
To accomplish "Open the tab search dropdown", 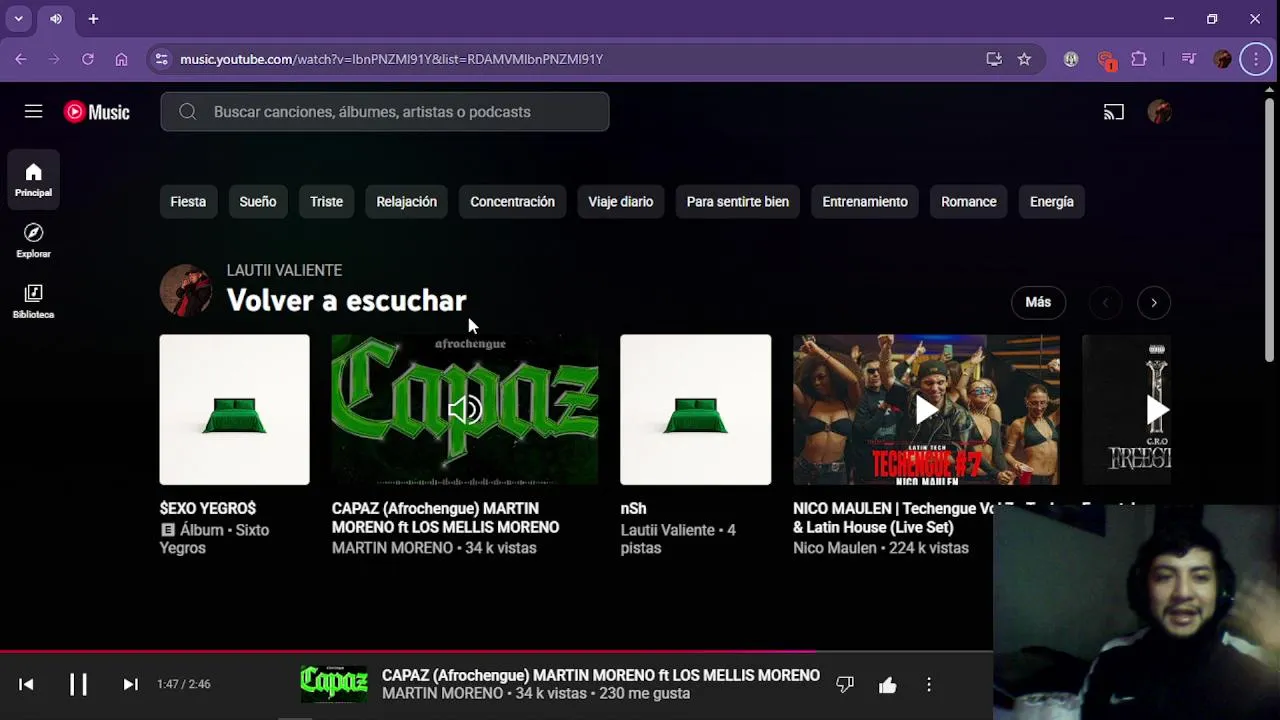I will 18,19.
